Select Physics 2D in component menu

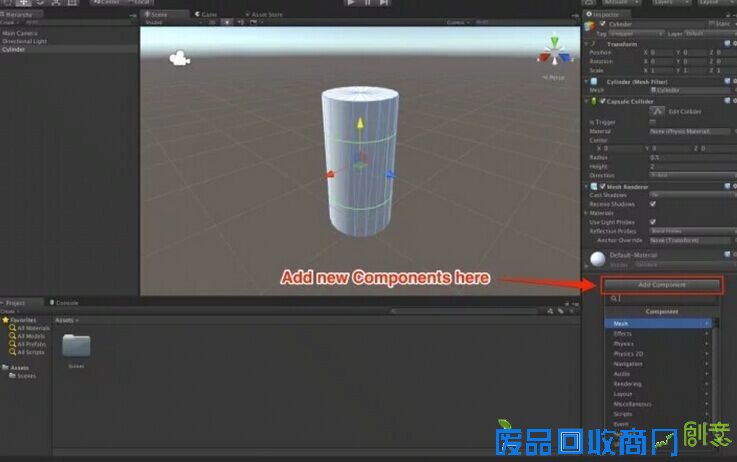tap(658, 354)
